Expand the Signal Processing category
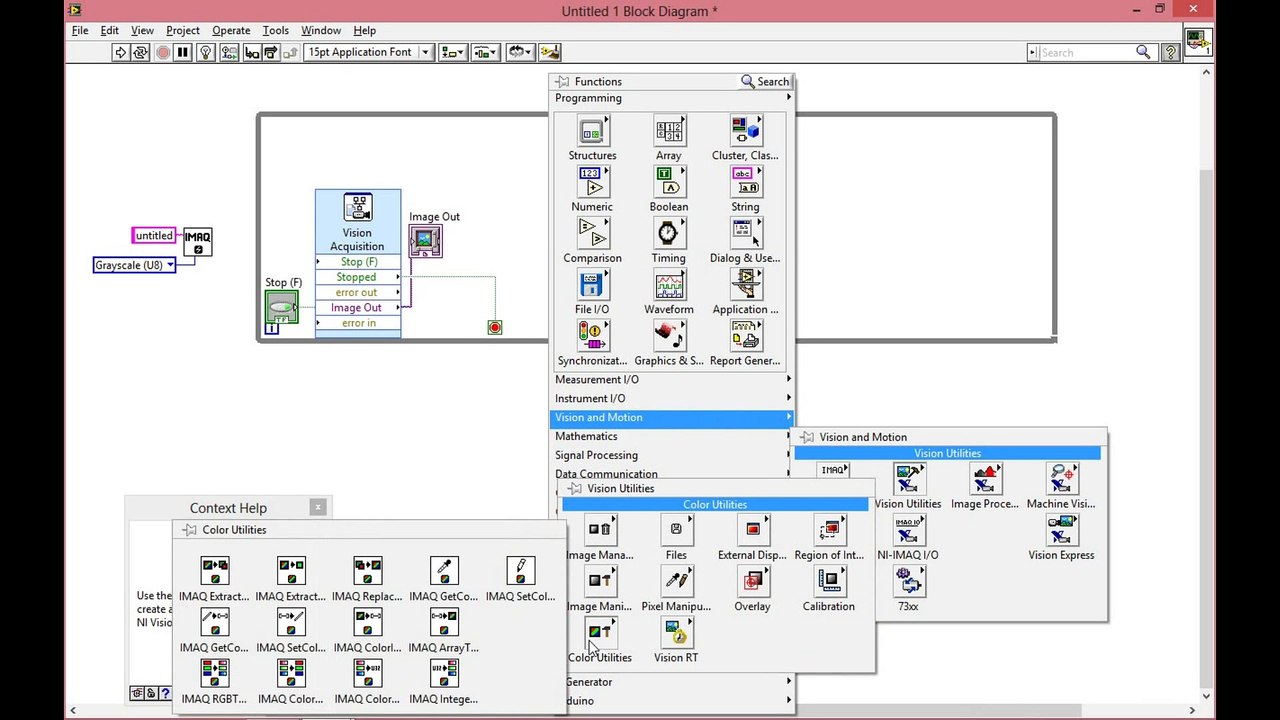This screenshot has height=720, width=1280. 672,456
